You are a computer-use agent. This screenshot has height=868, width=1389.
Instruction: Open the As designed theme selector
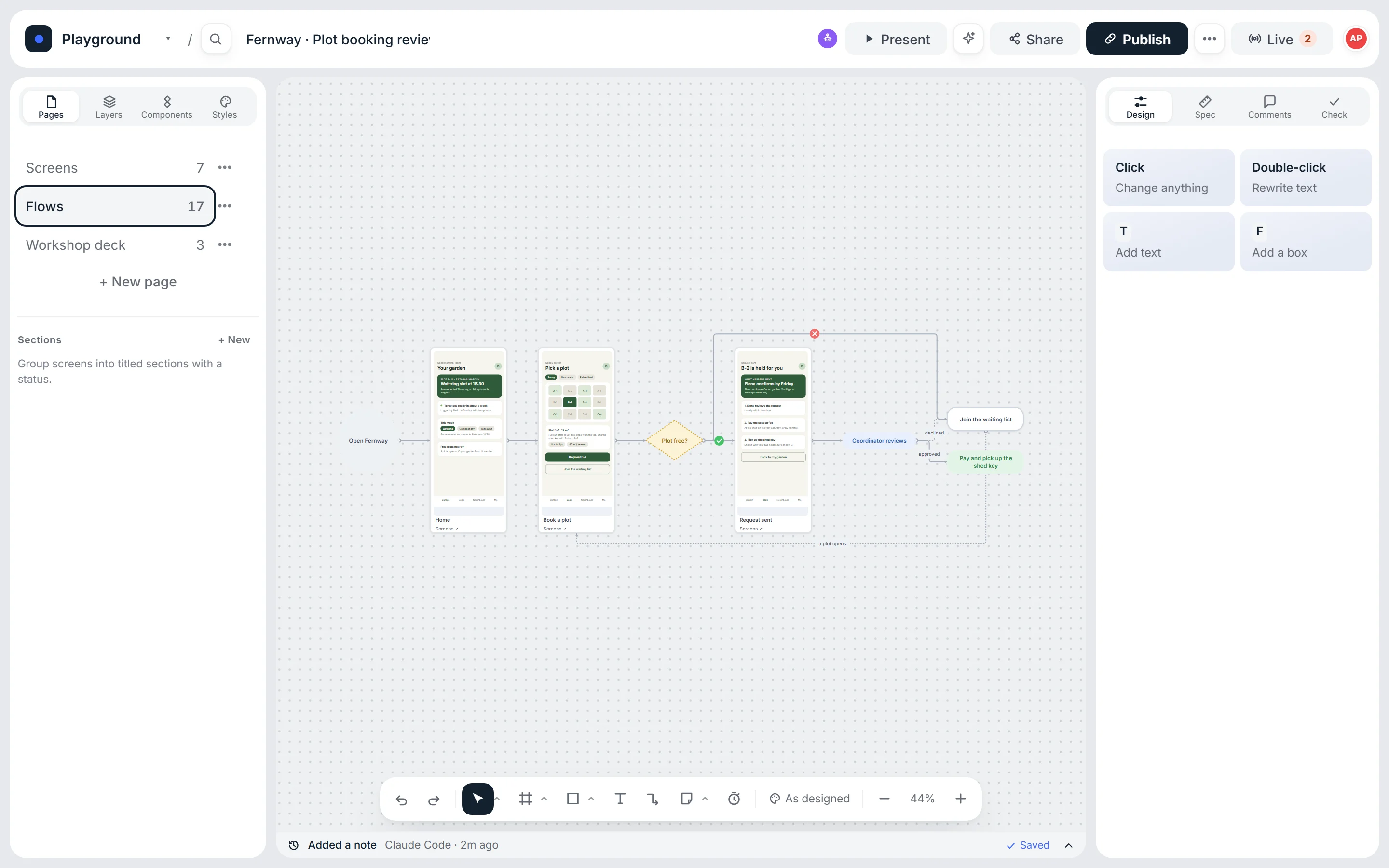[809, 799]
